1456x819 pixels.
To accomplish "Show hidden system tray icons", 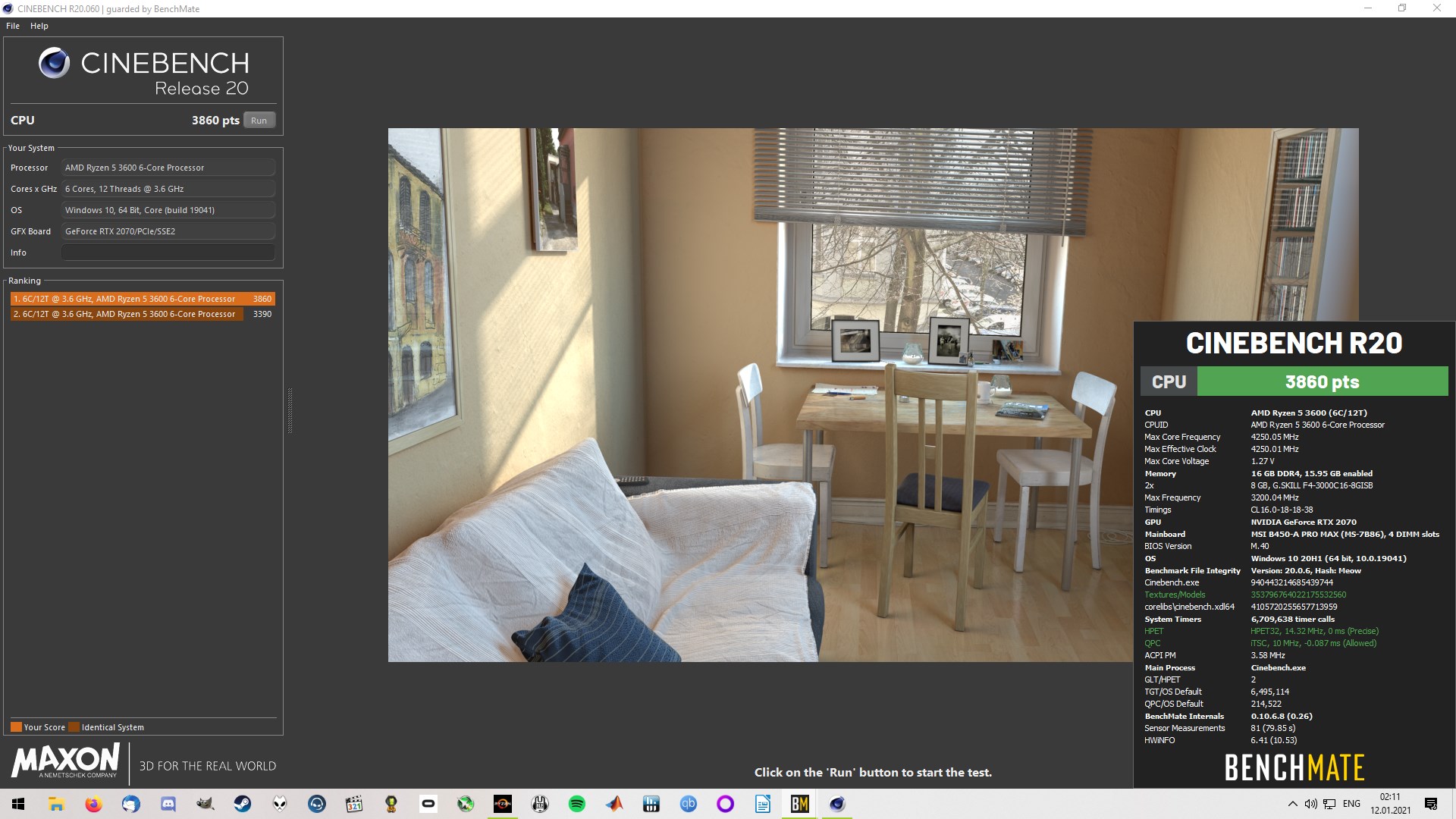I will point(1292,804).
